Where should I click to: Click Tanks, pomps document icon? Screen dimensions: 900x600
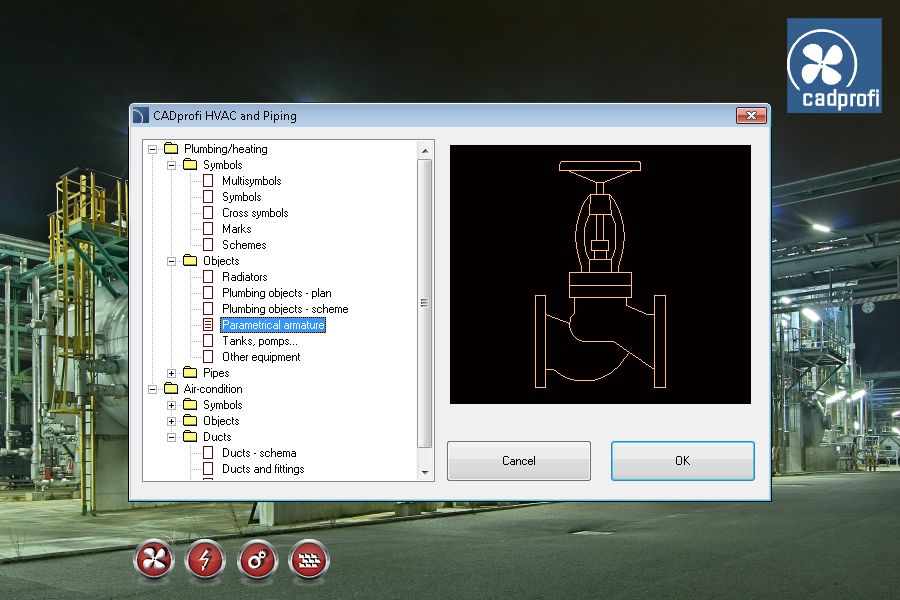208,341
